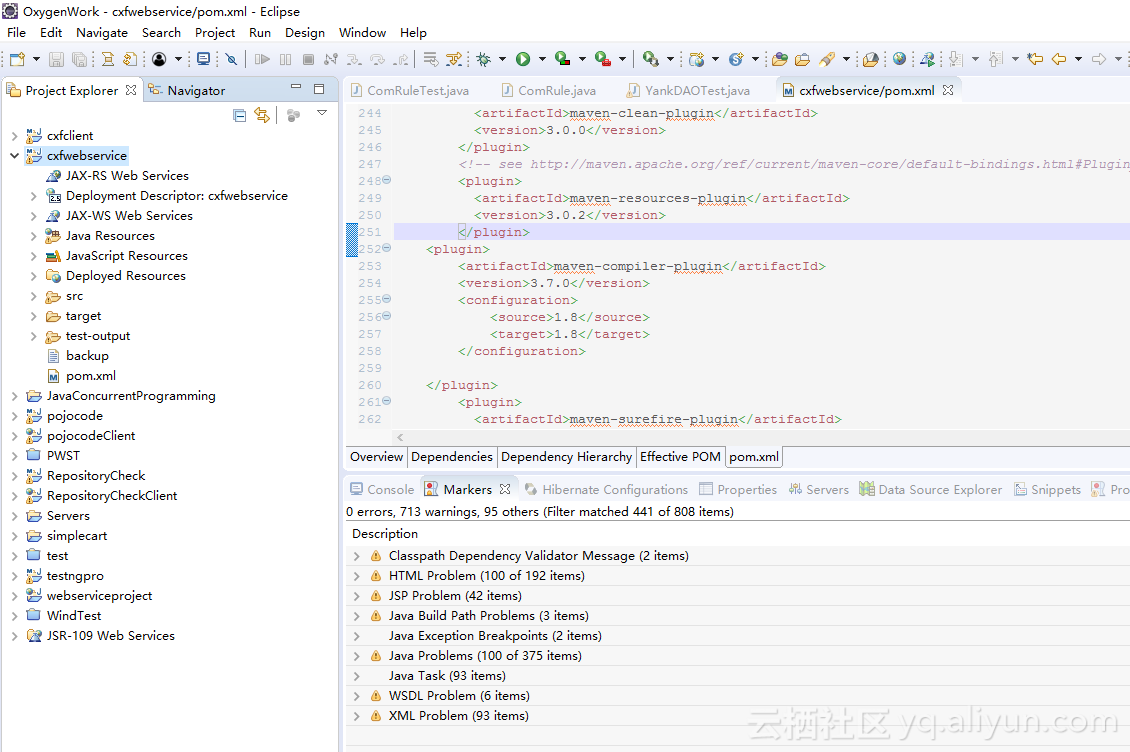1130x752 pixels.
Task: Open the Web Browser globe icon
Action: click(899, 59)
